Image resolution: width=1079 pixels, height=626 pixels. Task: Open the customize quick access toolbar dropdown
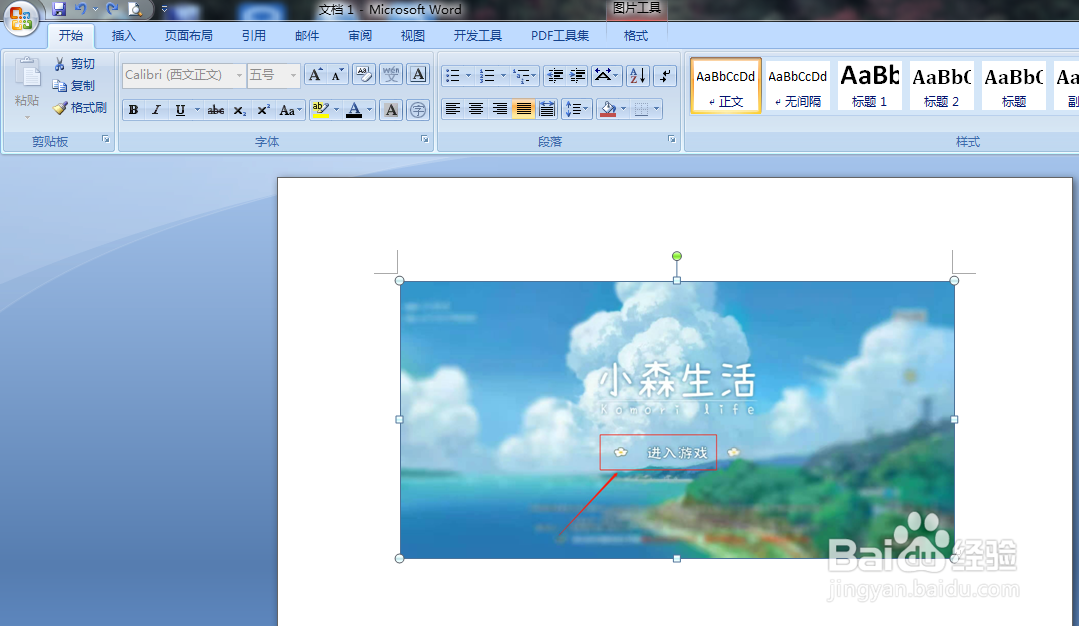[x=164, y=10]
